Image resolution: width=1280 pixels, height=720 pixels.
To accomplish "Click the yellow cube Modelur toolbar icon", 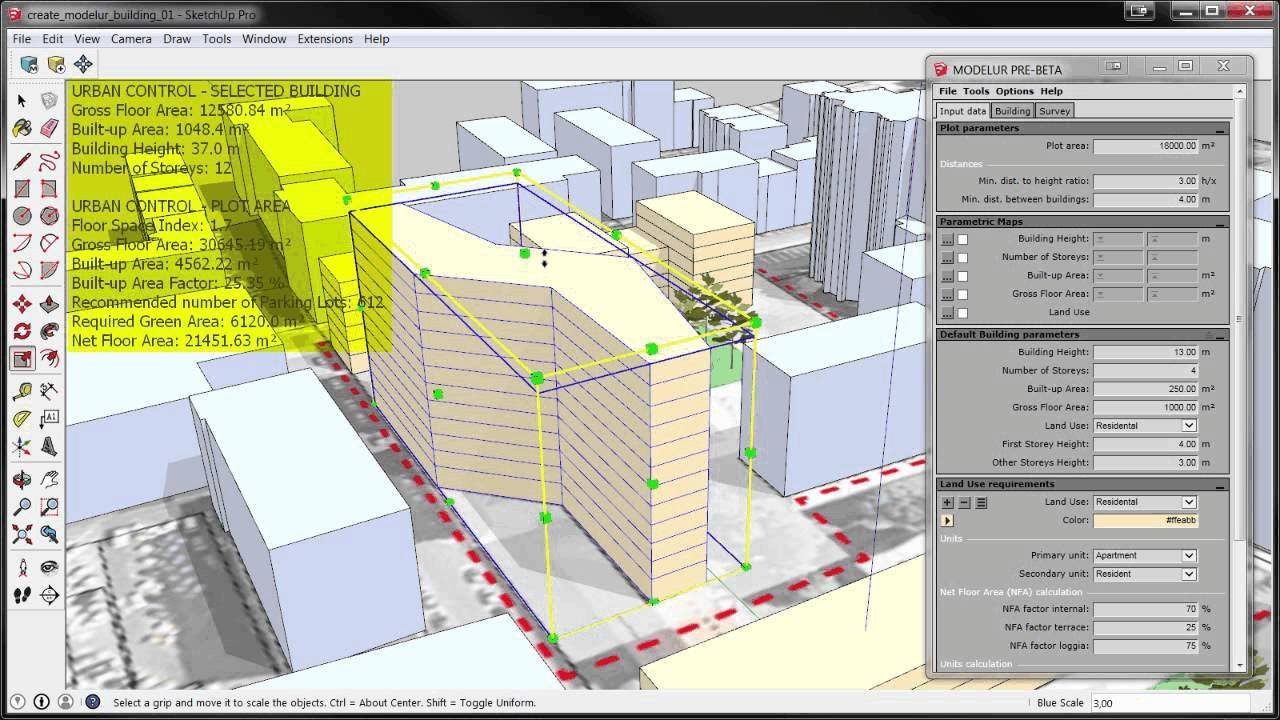I will click(56, 64).
